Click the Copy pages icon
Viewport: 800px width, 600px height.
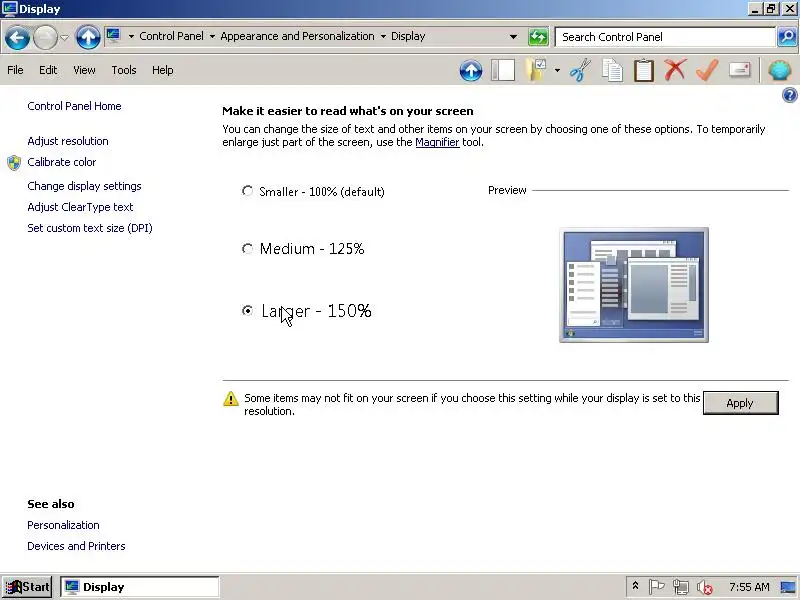click(x=612, y=70)
